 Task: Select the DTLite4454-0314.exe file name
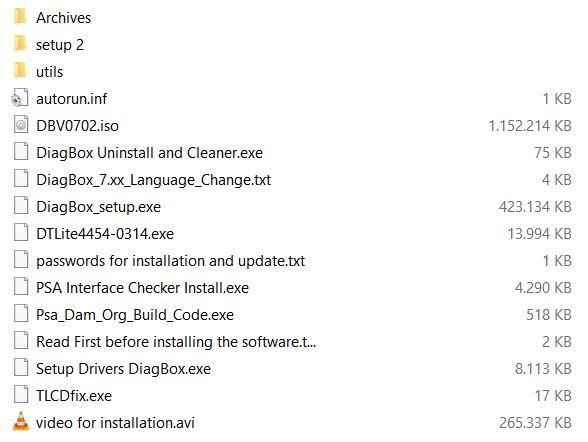[x=105, y=234]
